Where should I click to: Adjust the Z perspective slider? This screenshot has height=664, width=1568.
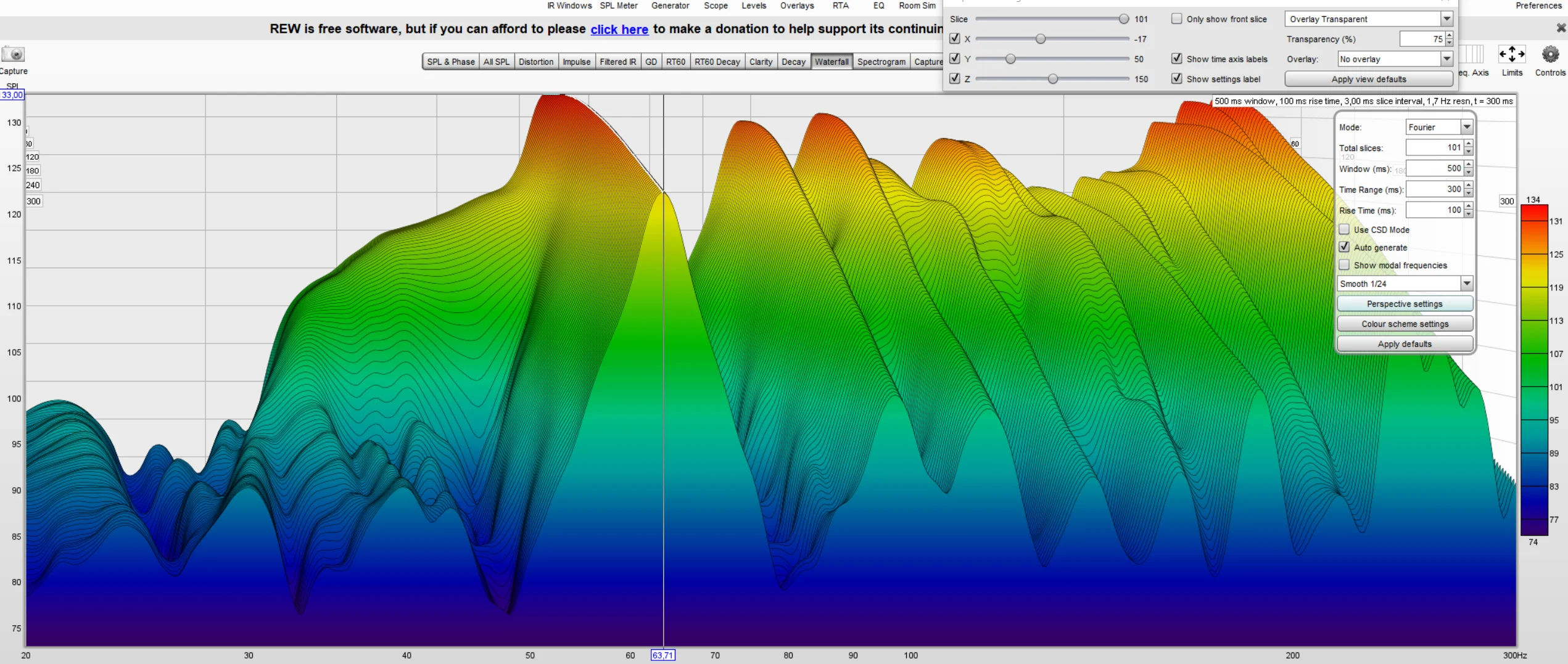[1053, 79]
